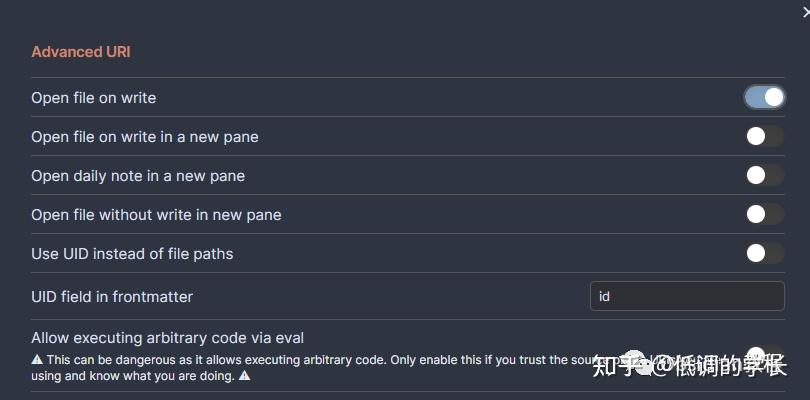Select 'Open file without write in new pane' label

point(156,215)
